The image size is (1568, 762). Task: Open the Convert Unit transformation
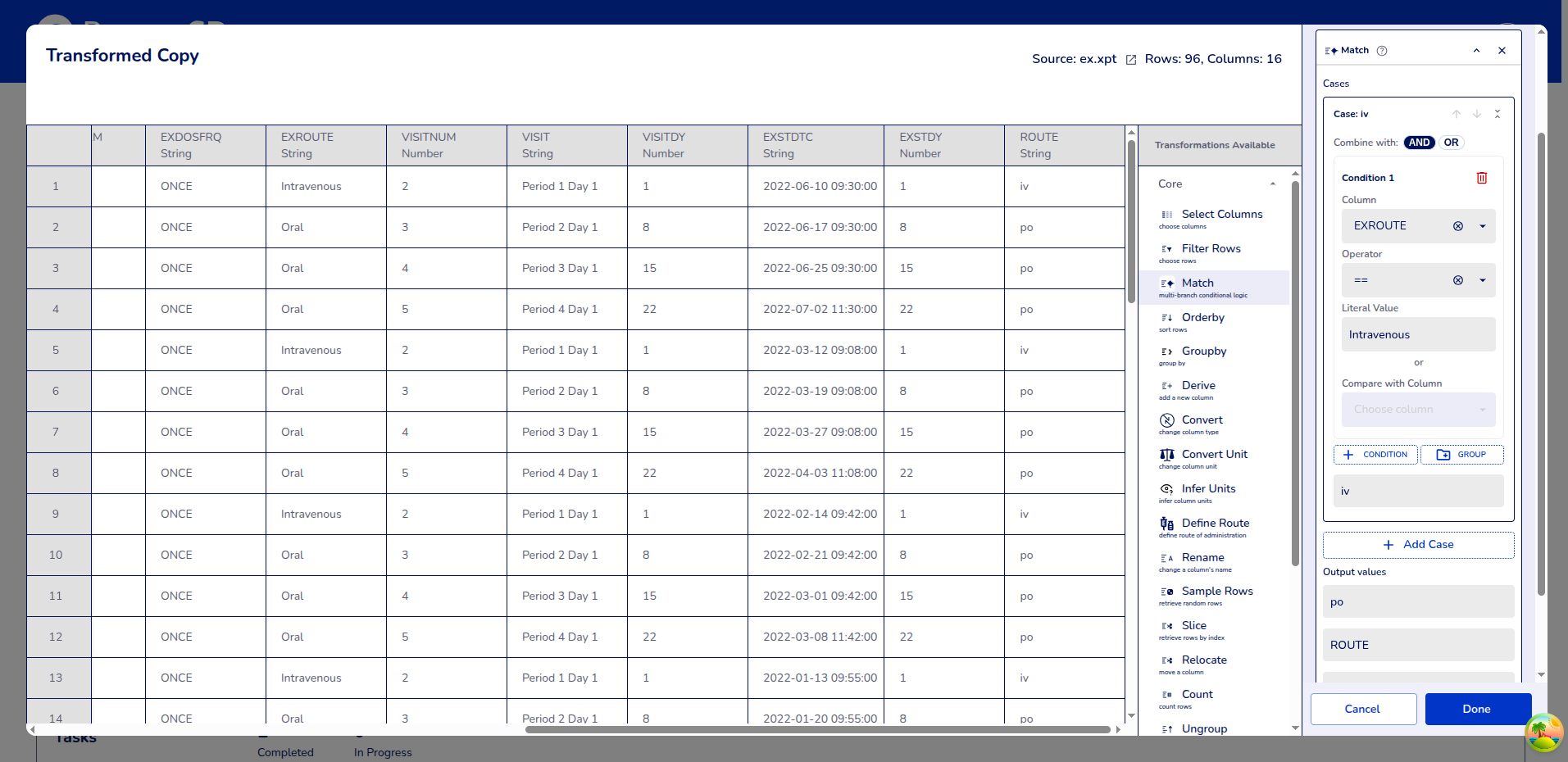(x=1213, y=455)
